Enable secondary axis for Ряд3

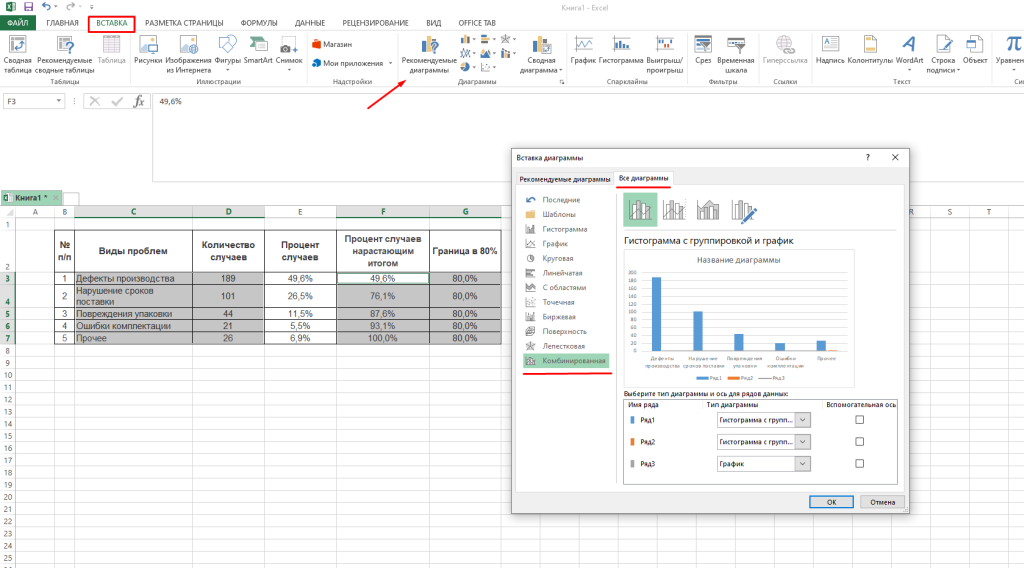pos(859,464)
